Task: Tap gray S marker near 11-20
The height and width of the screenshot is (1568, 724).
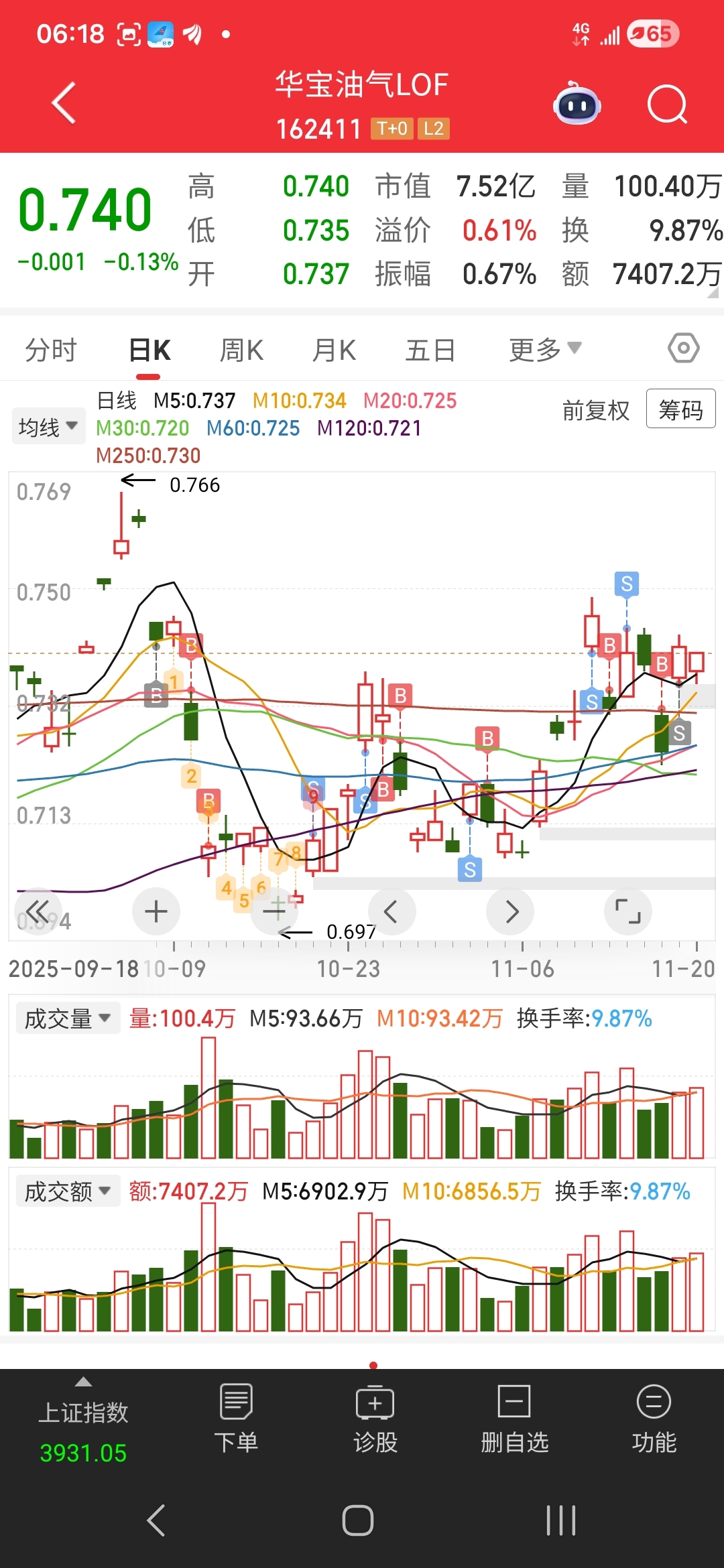Action: pyautogui.click(x=679, y=732)
